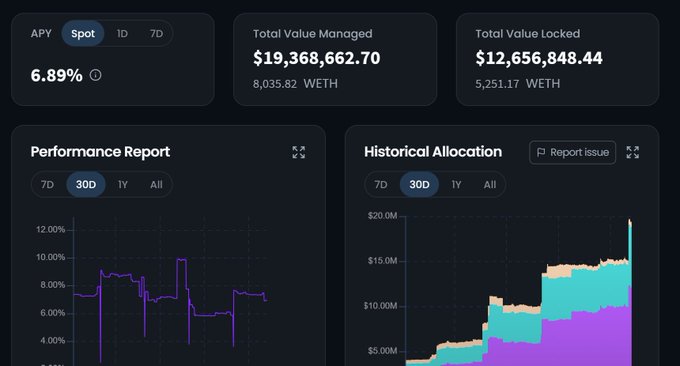Select the Spot APY option
The height and width of the screenshot is (366, 680).
point(83,33)
